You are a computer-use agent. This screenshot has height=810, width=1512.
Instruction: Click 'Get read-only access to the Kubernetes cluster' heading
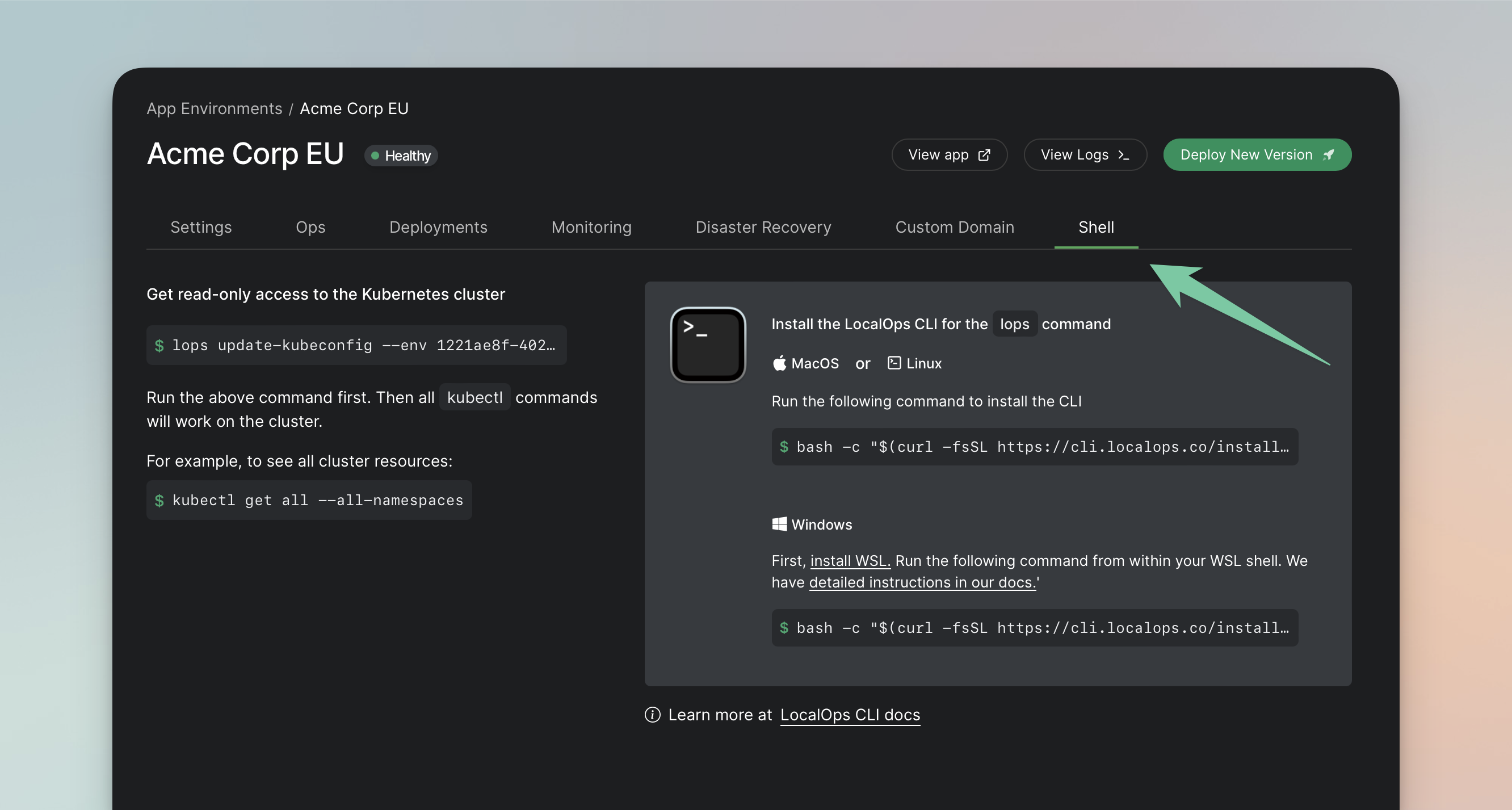tap(326, 294)
